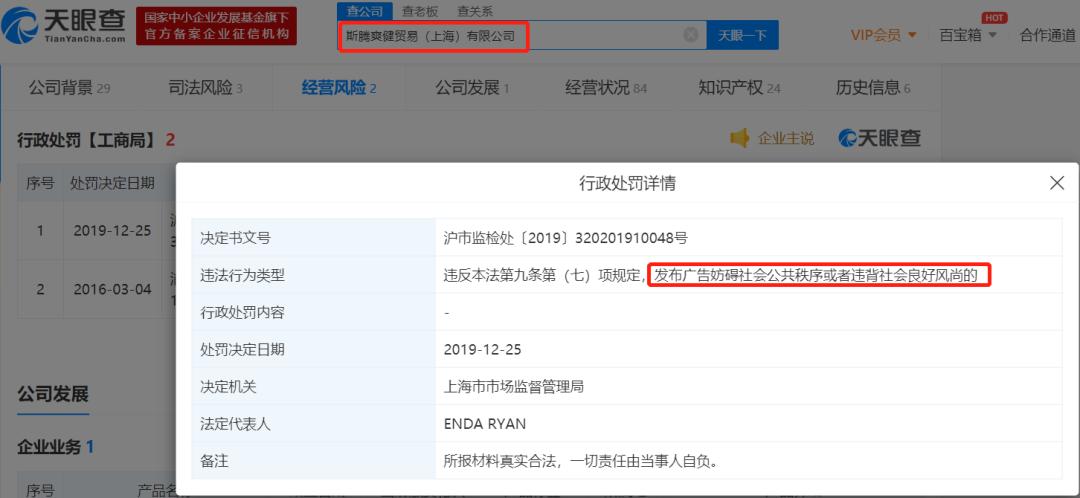Clear the search field with the X icon
The image size is (1080, 498).
tap(690, 35)
